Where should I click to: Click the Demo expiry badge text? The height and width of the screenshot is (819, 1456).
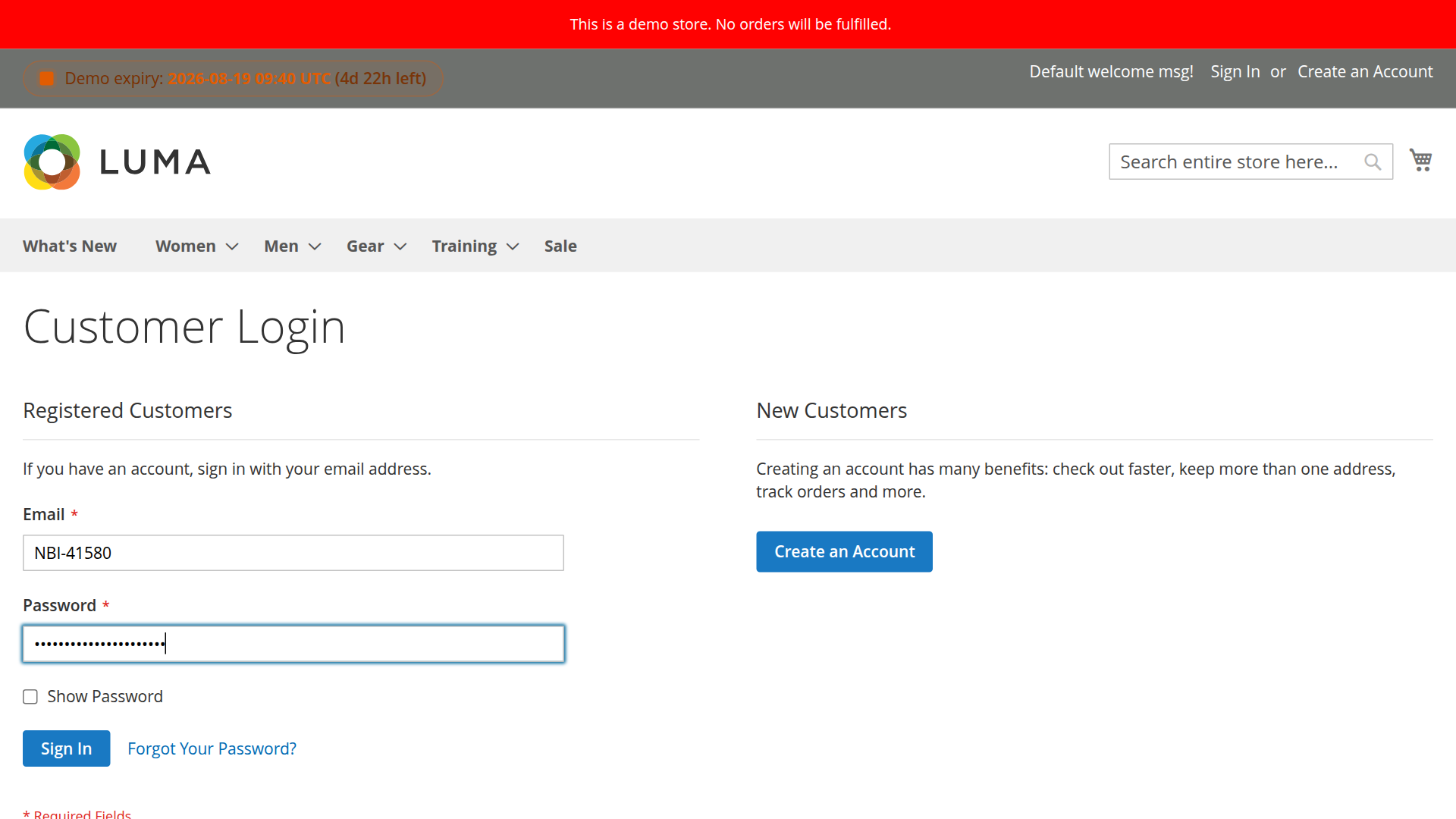pyautogui.click(x=245, y=78)
